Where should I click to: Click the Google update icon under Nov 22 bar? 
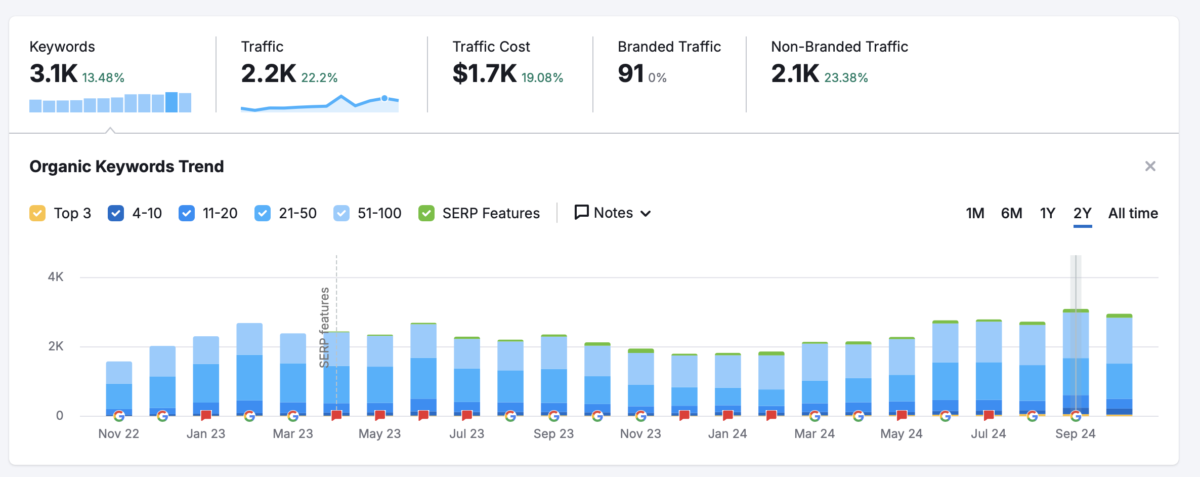119,415
